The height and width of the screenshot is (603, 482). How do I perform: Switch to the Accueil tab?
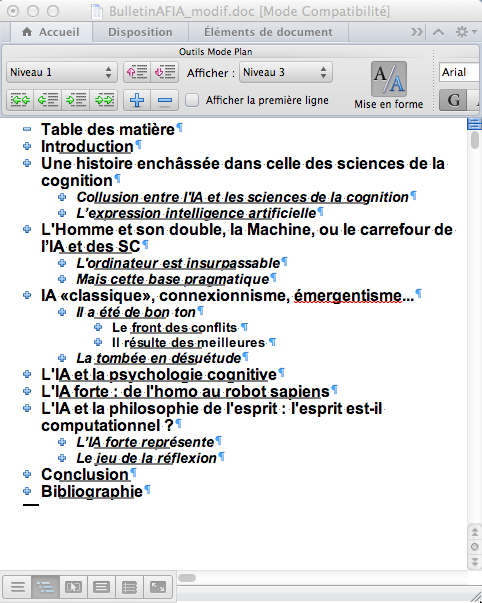[51, 32]
